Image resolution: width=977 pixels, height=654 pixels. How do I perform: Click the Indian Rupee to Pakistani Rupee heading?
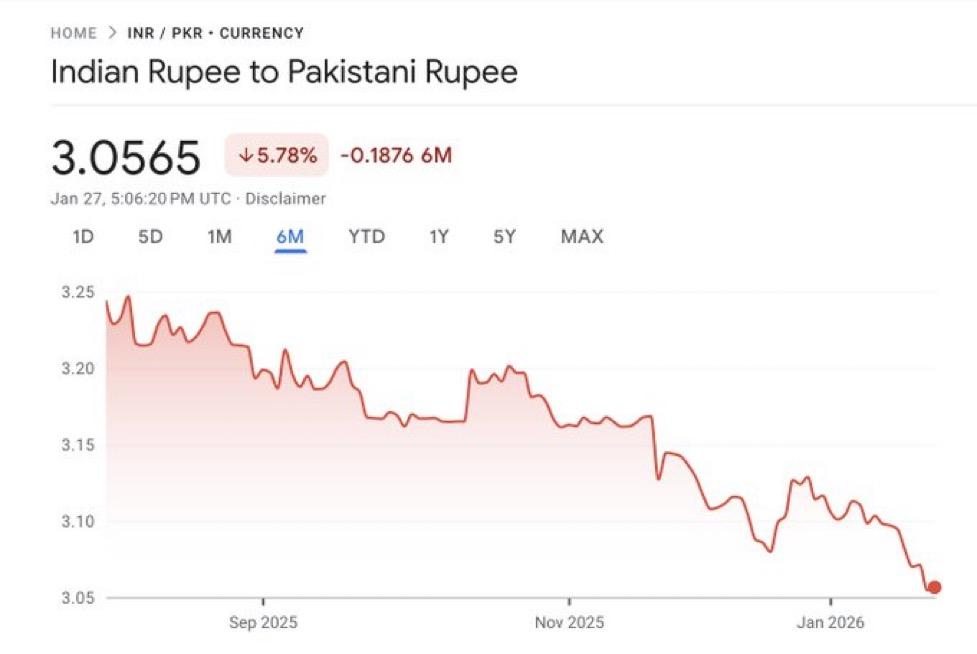[284, 73]
